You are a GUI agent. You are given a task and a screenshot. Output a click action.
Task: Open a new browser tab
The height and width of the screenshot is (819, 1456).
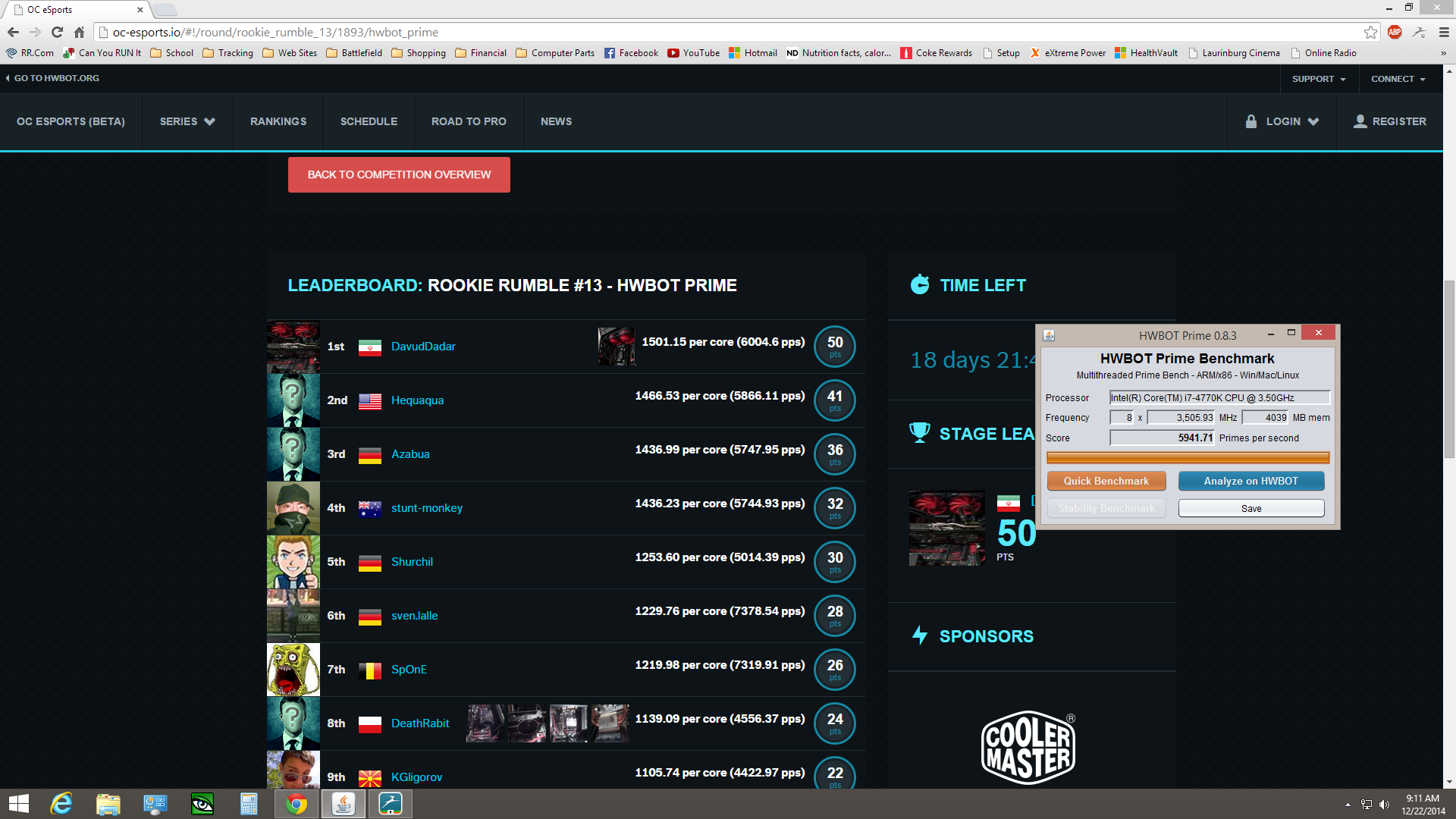coord(165,10)
